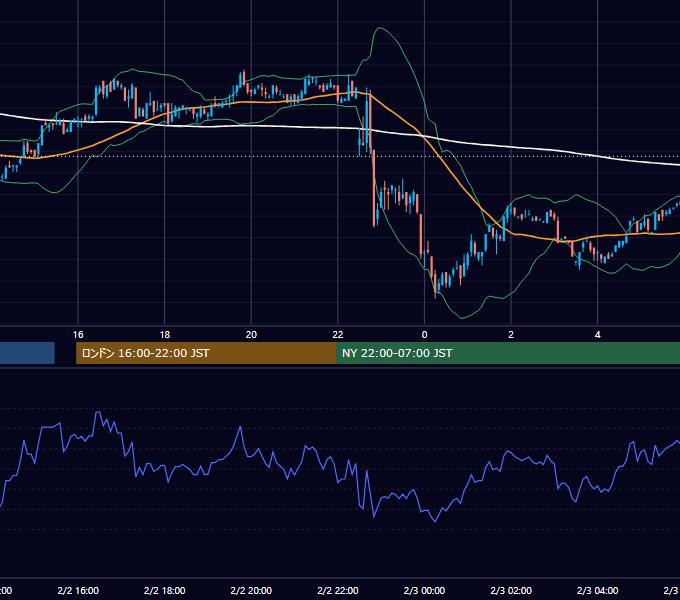Click the 2 hour label on price chart axis
680x600 pixels.
coord(511,335)
